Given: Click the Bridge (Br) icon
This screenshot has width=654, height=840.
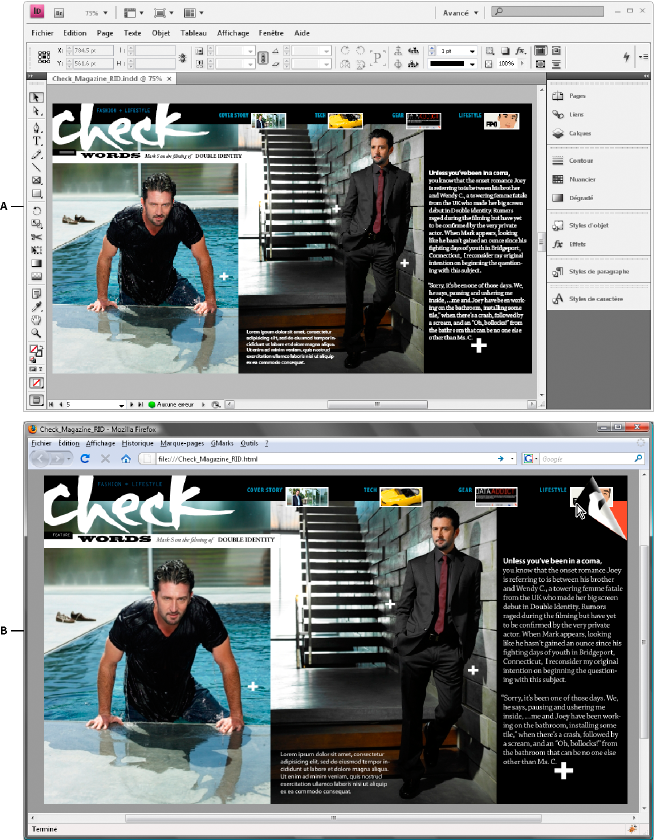Looking at the screenshot, I should (x=60, y=12).
